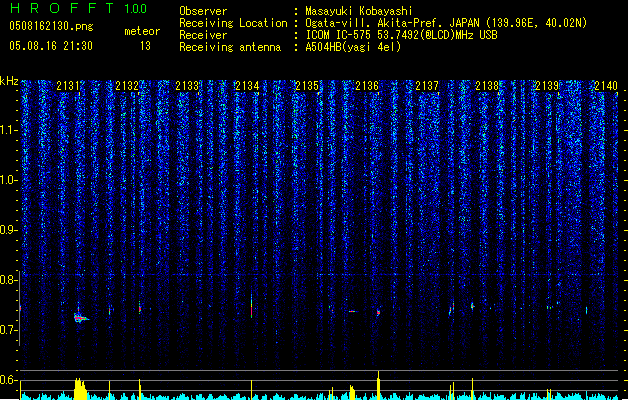
Task: Click the kHz axis unit label
Action: click(9, 81)
